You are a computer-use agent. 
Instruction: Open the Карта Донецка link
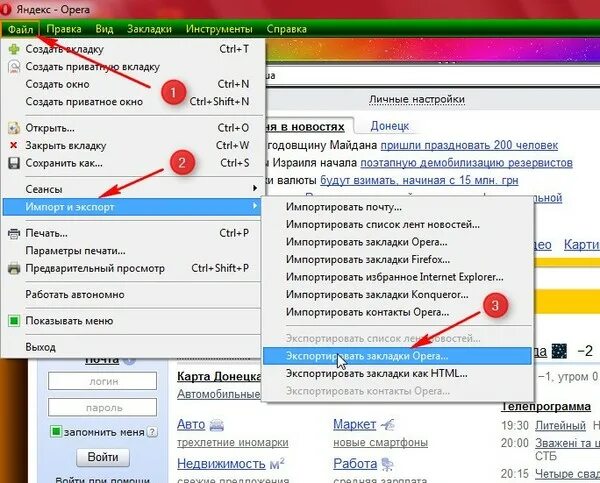pos(219,377)
